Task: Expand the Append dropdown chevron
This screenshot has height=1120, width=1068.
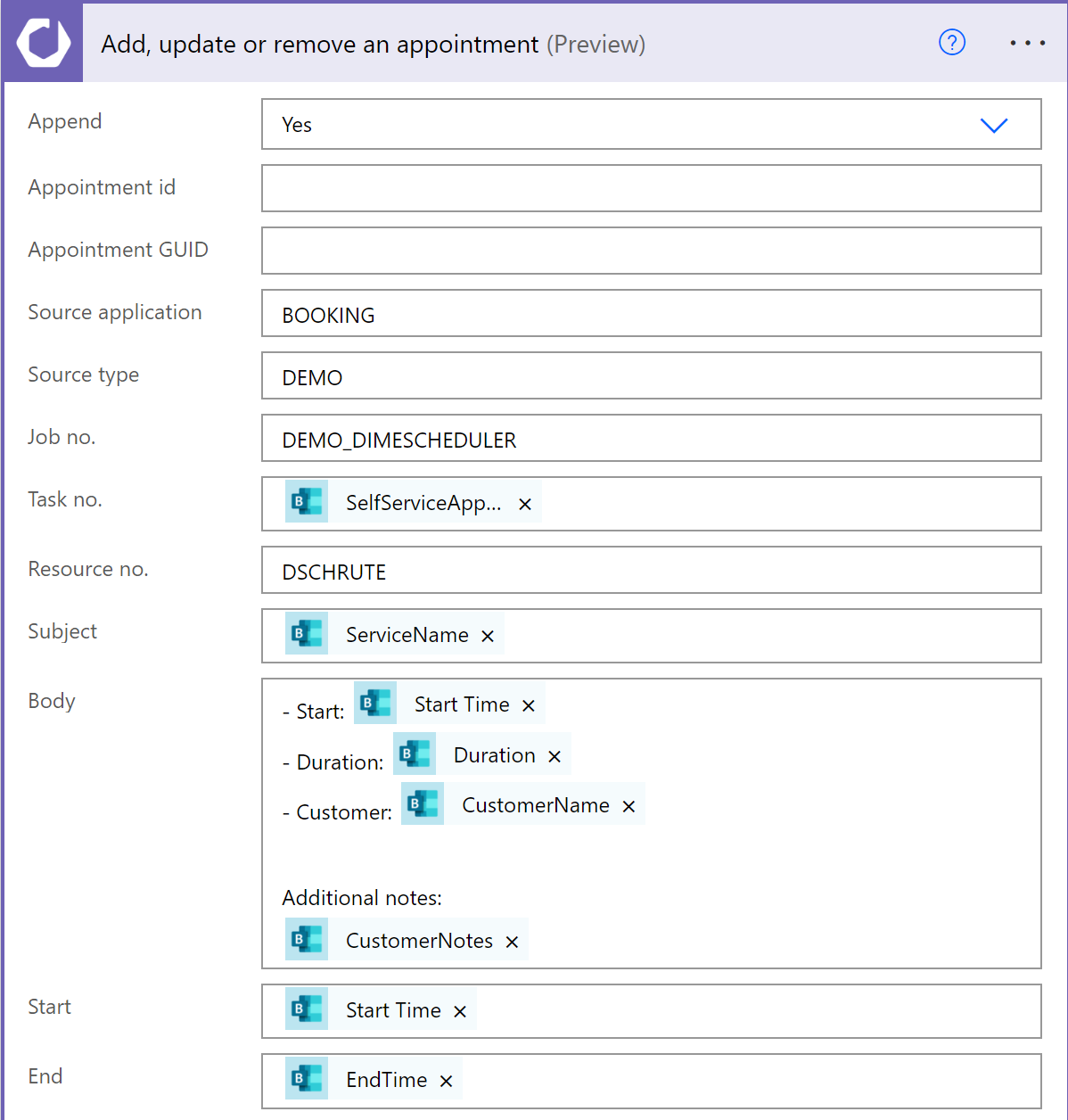Action: (x=993, y=125)
